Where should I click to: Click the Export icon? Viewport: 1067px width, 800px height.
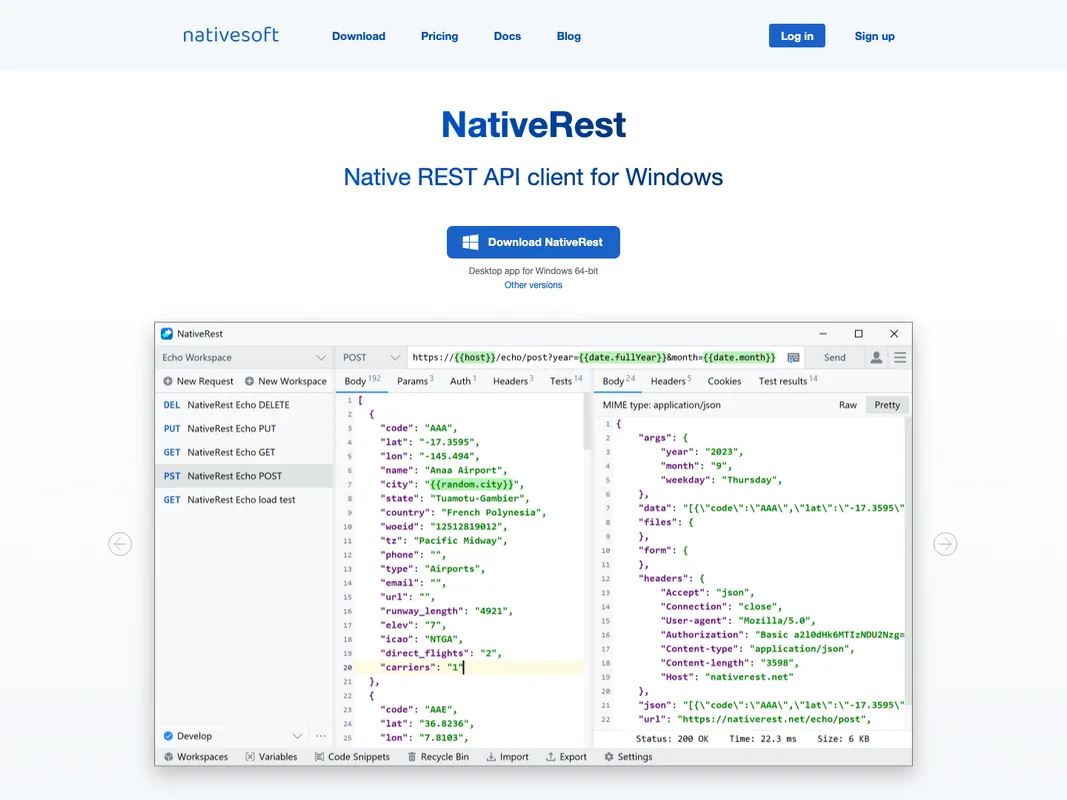click(550, 757)
